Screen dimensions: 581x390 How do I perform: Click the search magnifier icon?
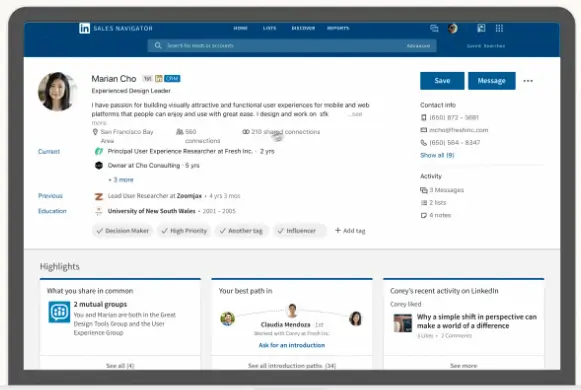158,45
